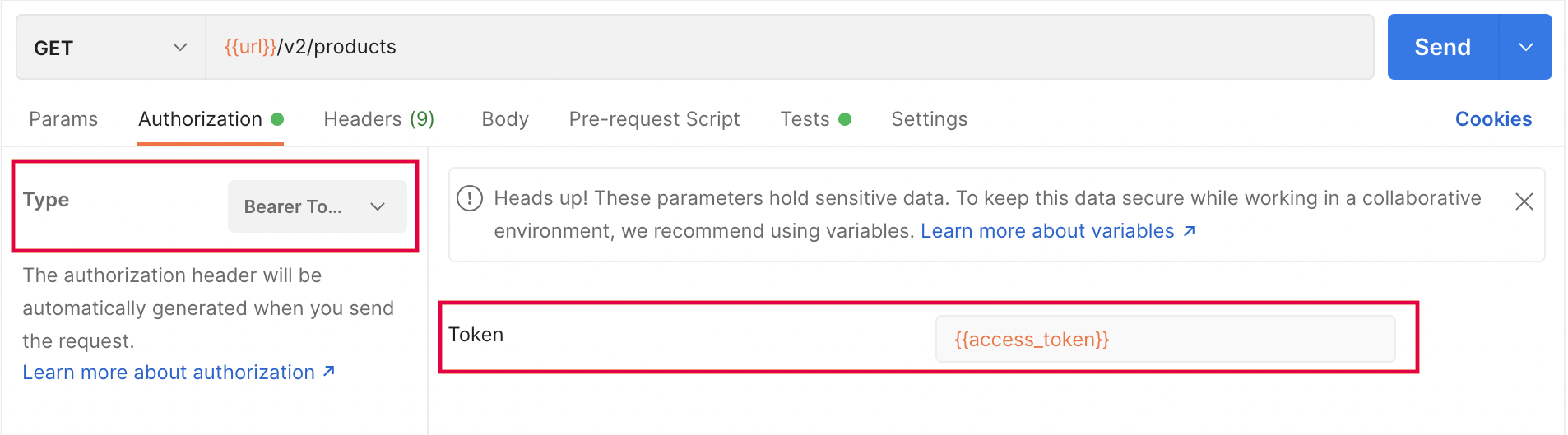Image resolution: width=1568 pixels, height=435 pixels.
Task: Open the Settings tab
Action: (930, 119)
